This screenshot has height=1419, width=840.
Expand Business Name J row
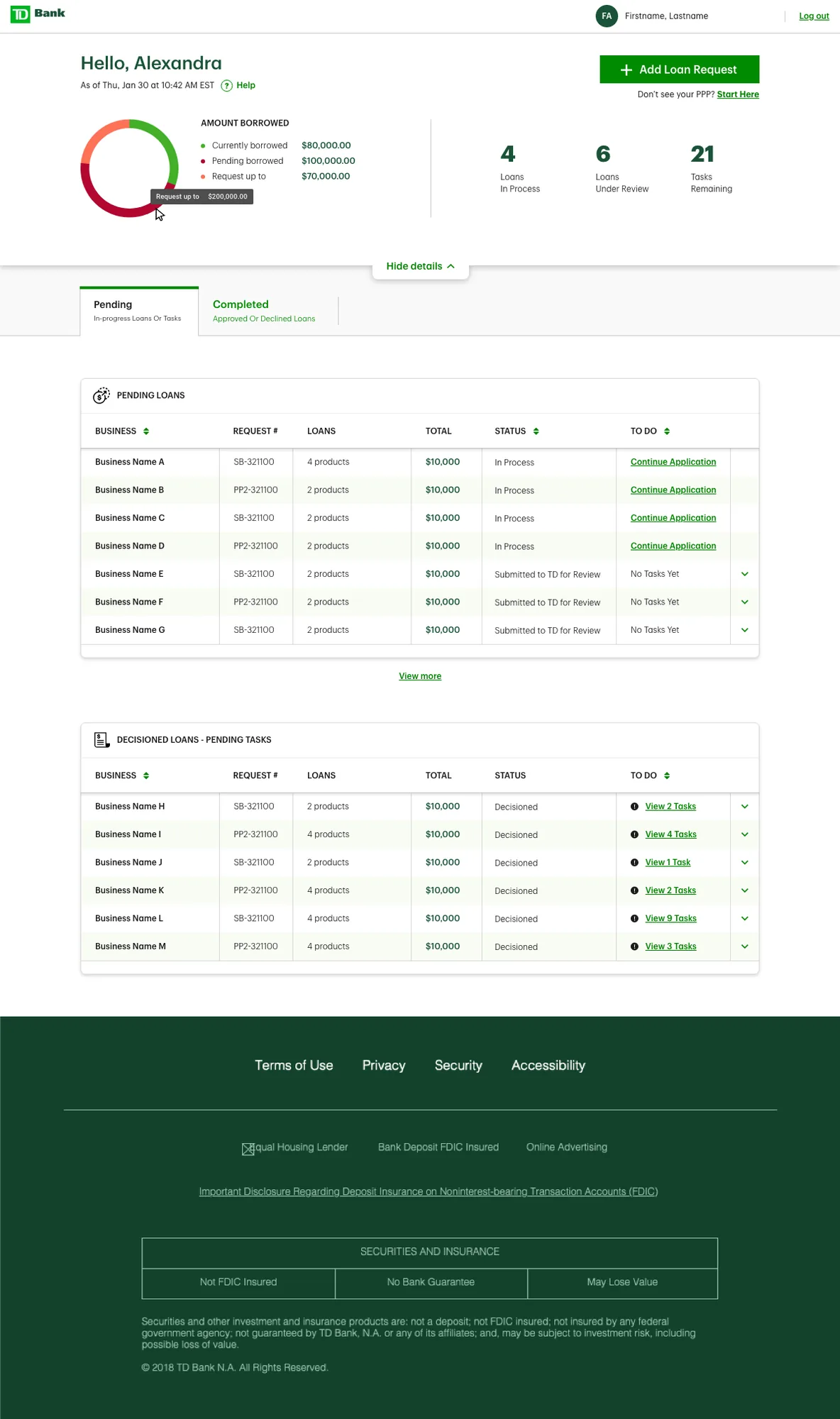tap(745, 863)
